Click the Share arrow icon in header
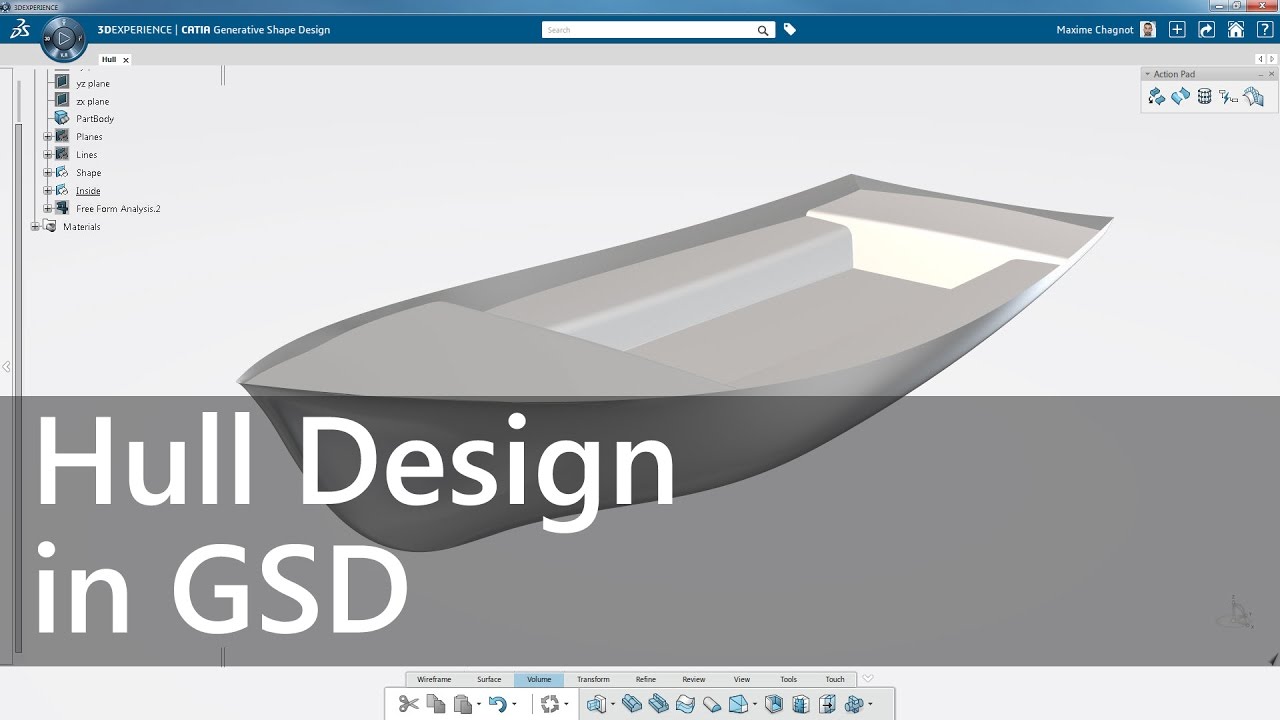The width and height of the screenshot is (1280, 720). [x=1206, y=30]
